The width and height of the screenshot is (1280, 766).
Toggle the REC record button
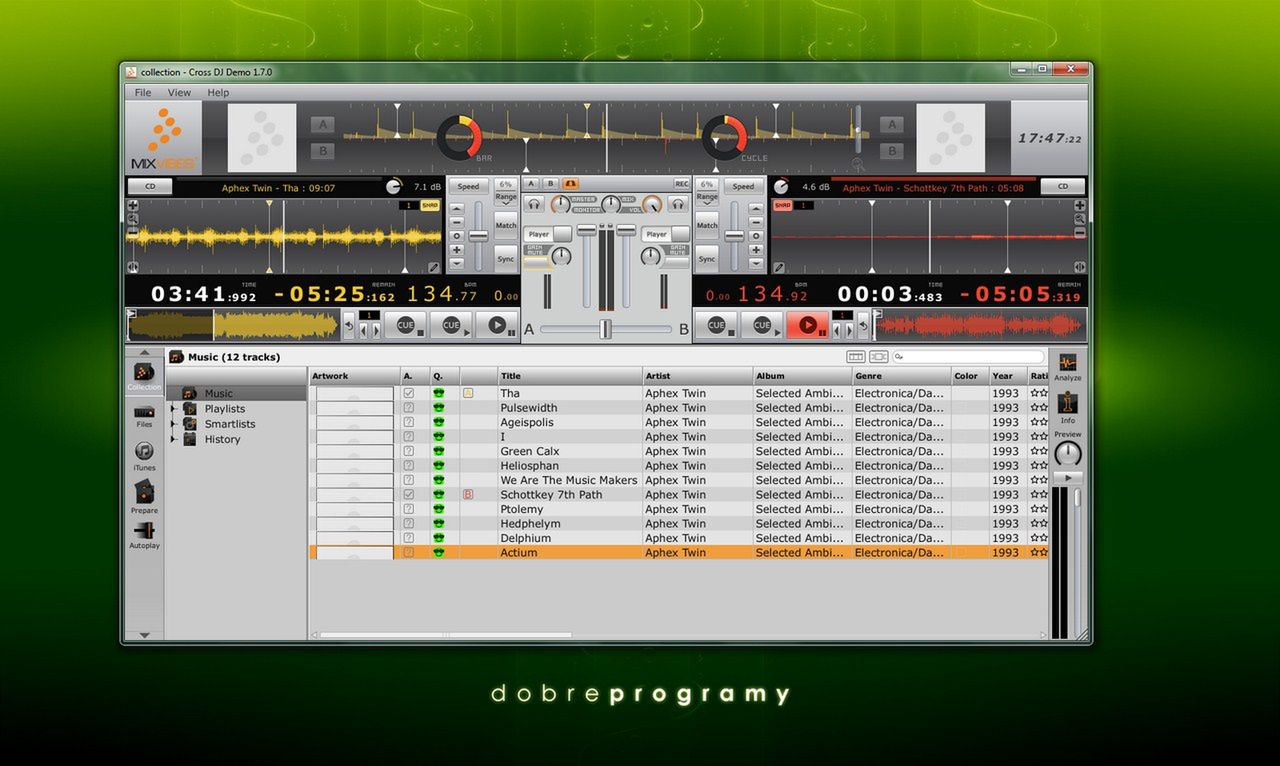click(x=681, y=184)
